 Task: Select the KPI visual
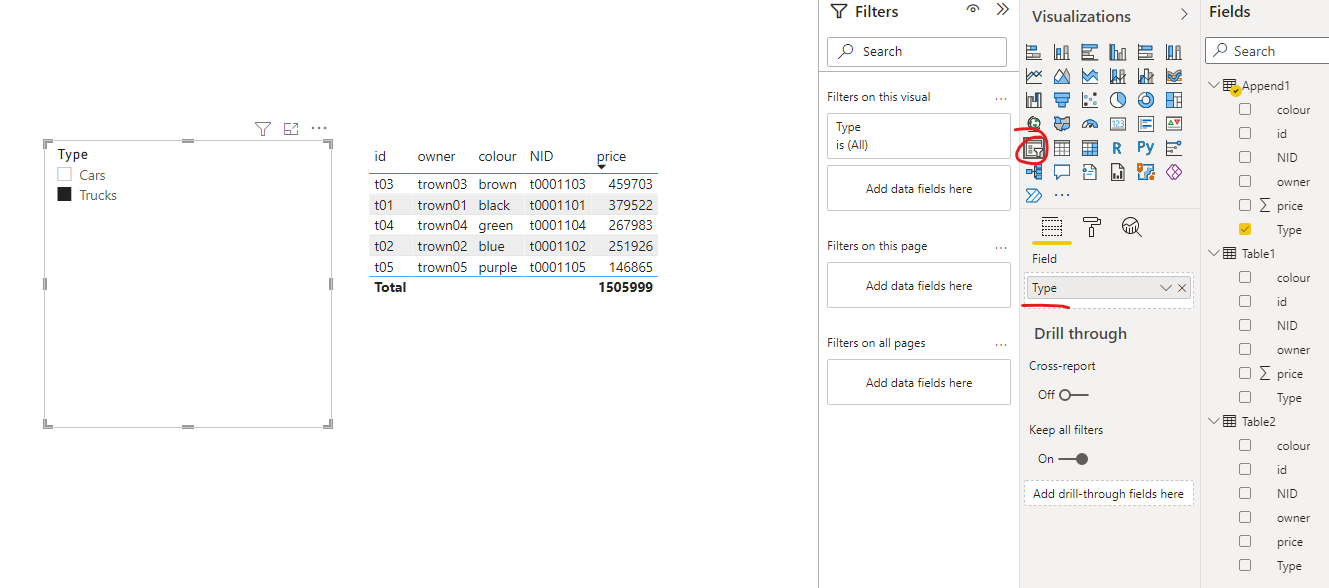click(x=1173, y=124)
